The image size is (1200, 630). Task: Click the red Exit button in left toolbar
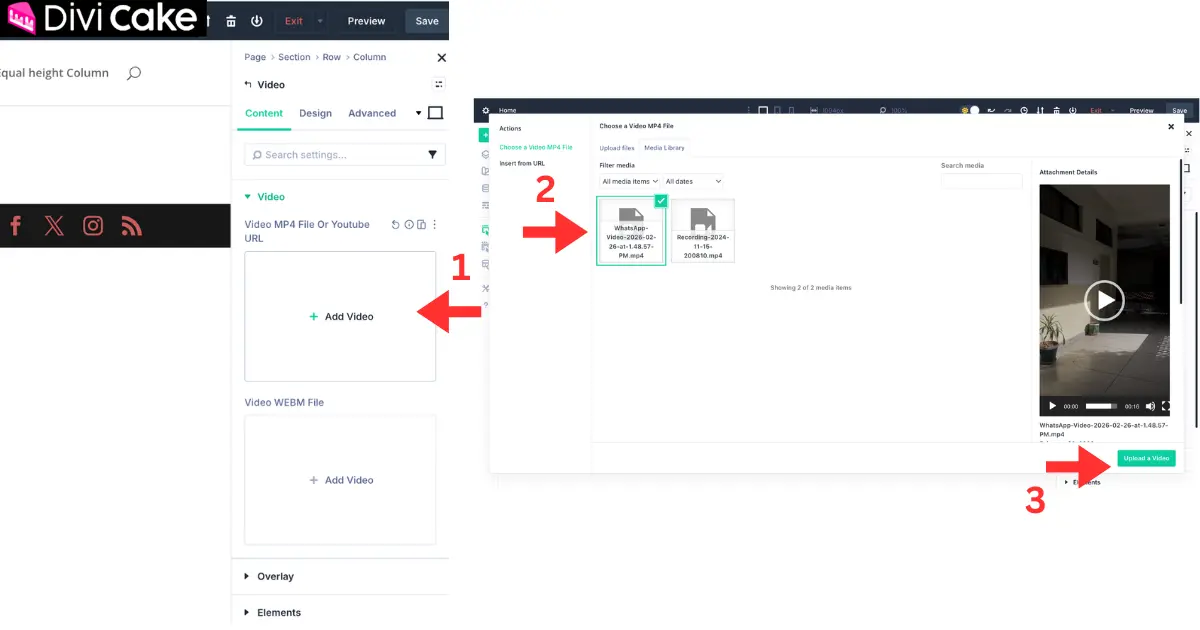pos(293,21)
